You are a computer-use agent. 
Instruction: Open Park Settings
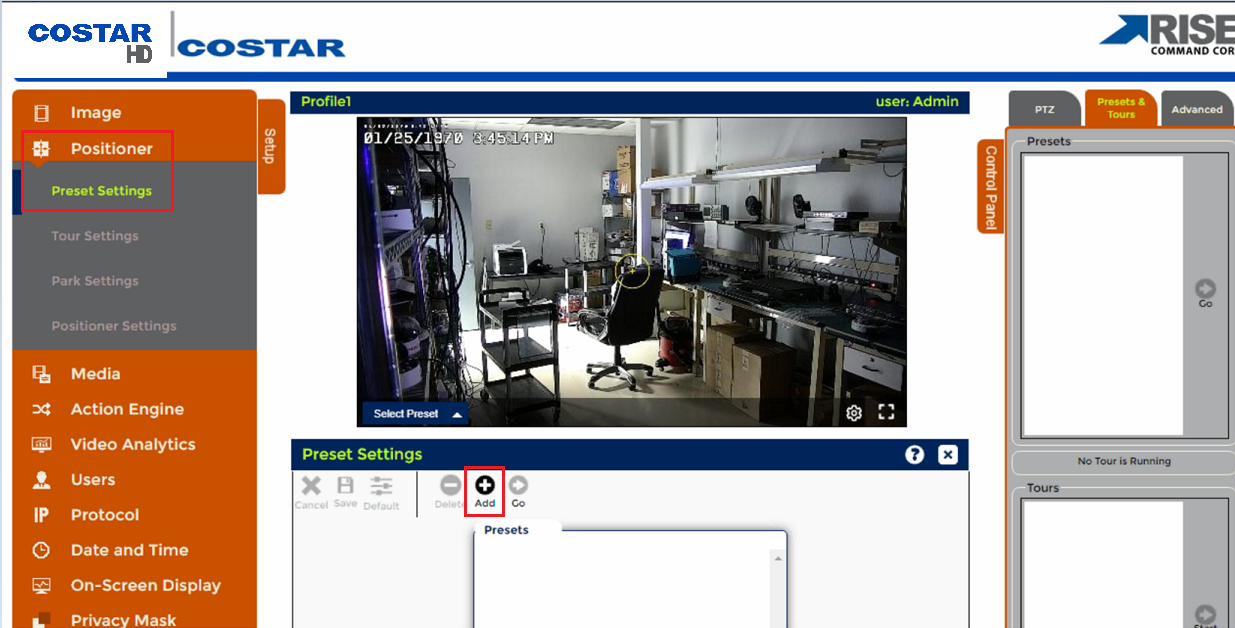[95, 281]
